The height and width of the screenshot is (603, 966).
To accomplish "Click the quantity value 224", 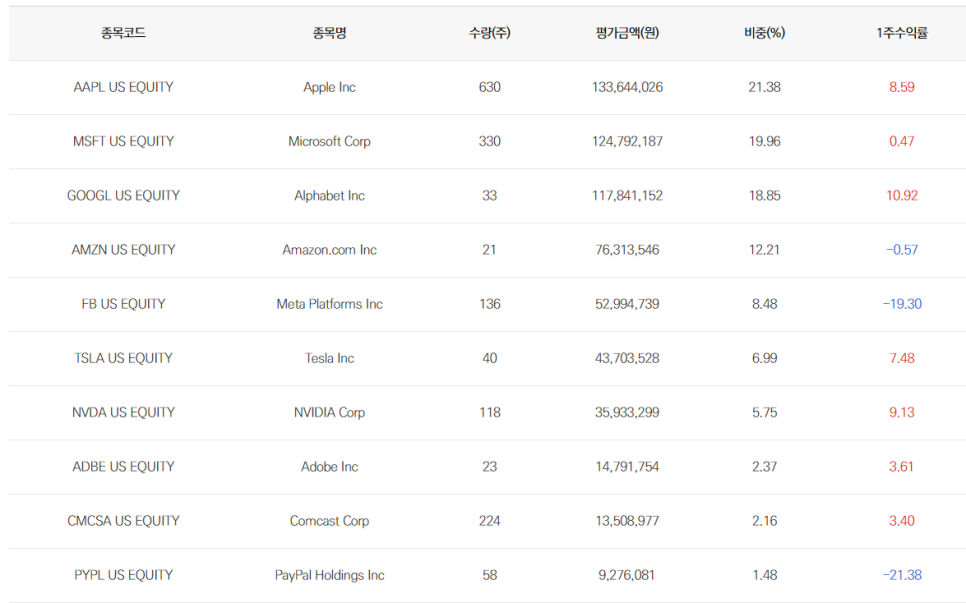I will click(x=490, y=520).
